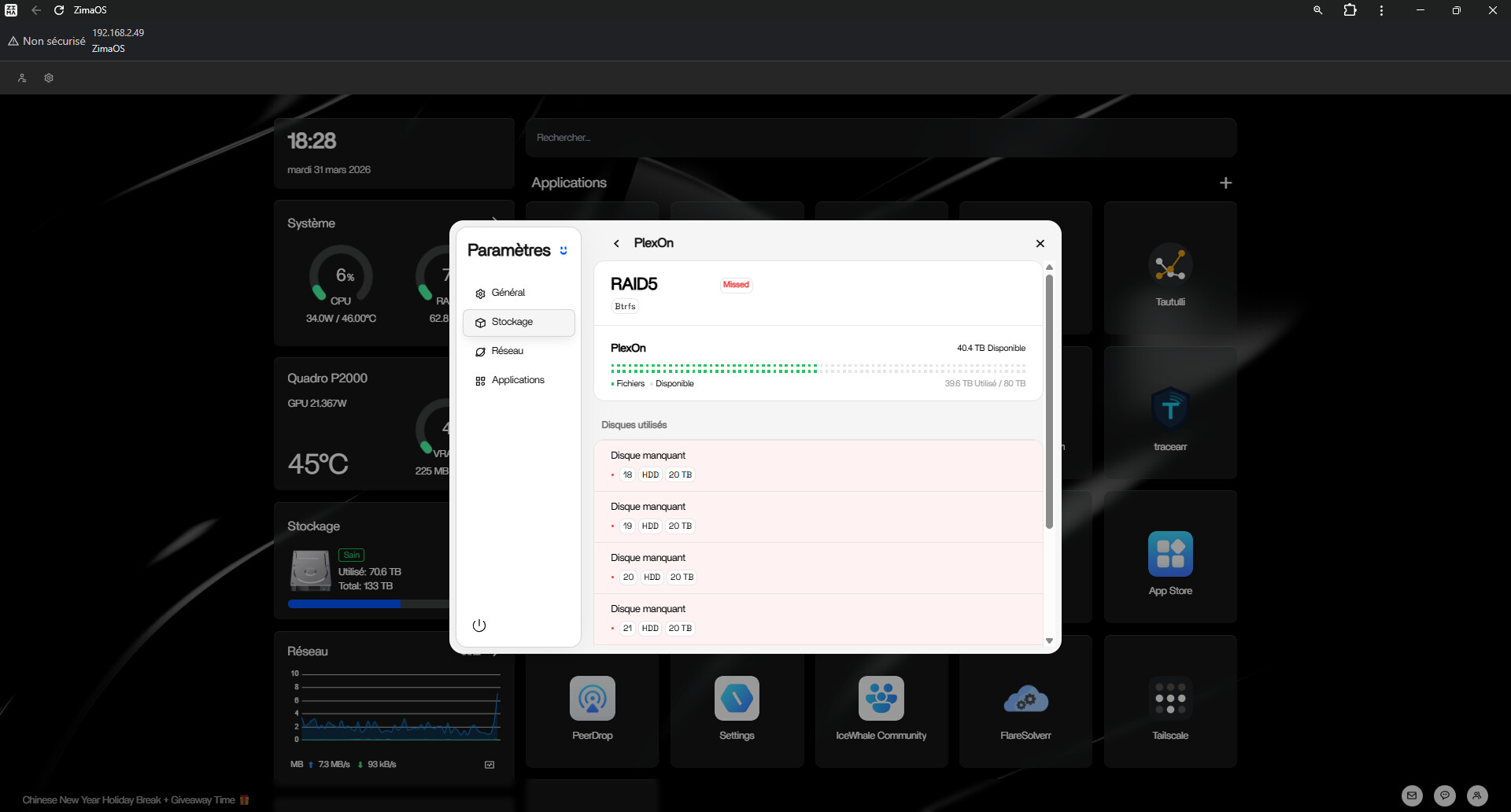Go back from PlexOn storage details
Screen dimensions: 1511x812
pos(617,244)
